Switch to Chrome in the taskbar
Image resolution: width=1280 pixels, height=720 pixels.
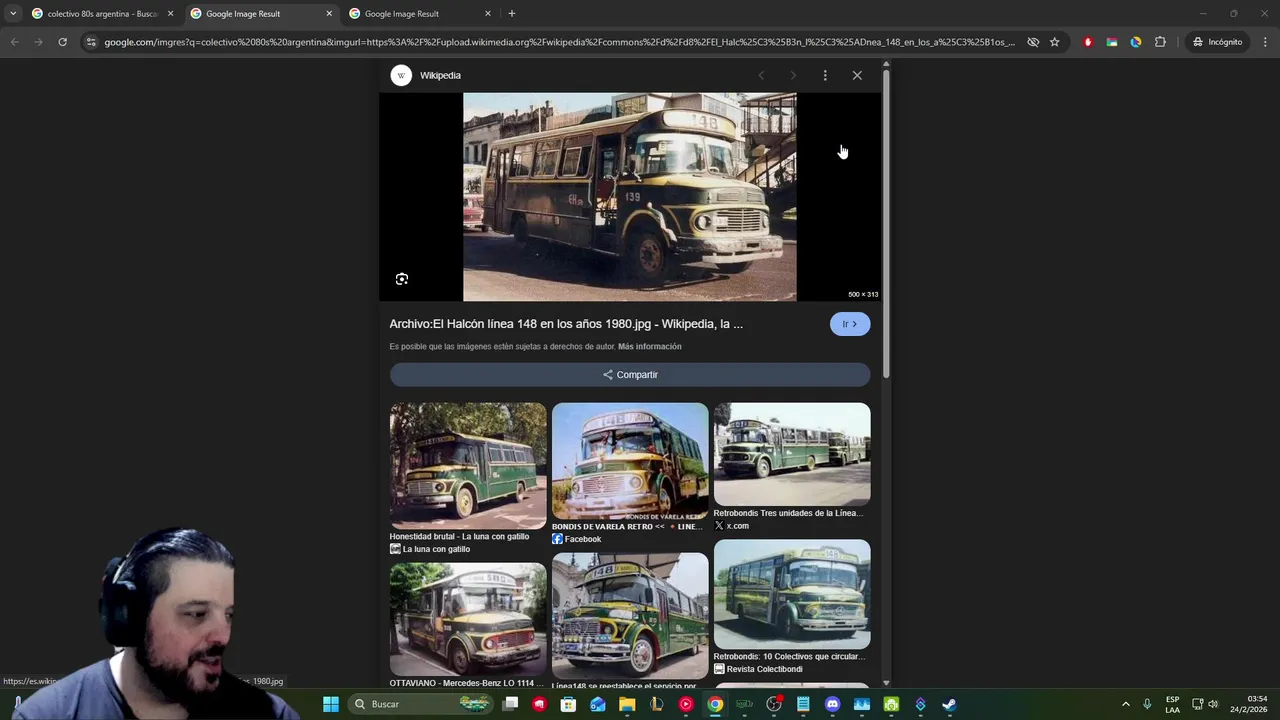pos(715,704)
